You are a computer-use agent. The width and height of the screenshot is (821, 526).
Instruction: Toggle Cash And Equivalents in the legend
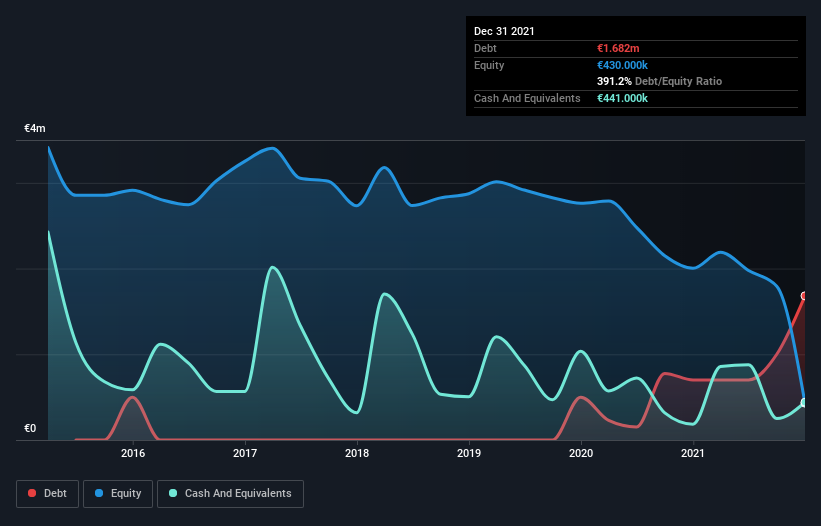(x=230, y=494)
